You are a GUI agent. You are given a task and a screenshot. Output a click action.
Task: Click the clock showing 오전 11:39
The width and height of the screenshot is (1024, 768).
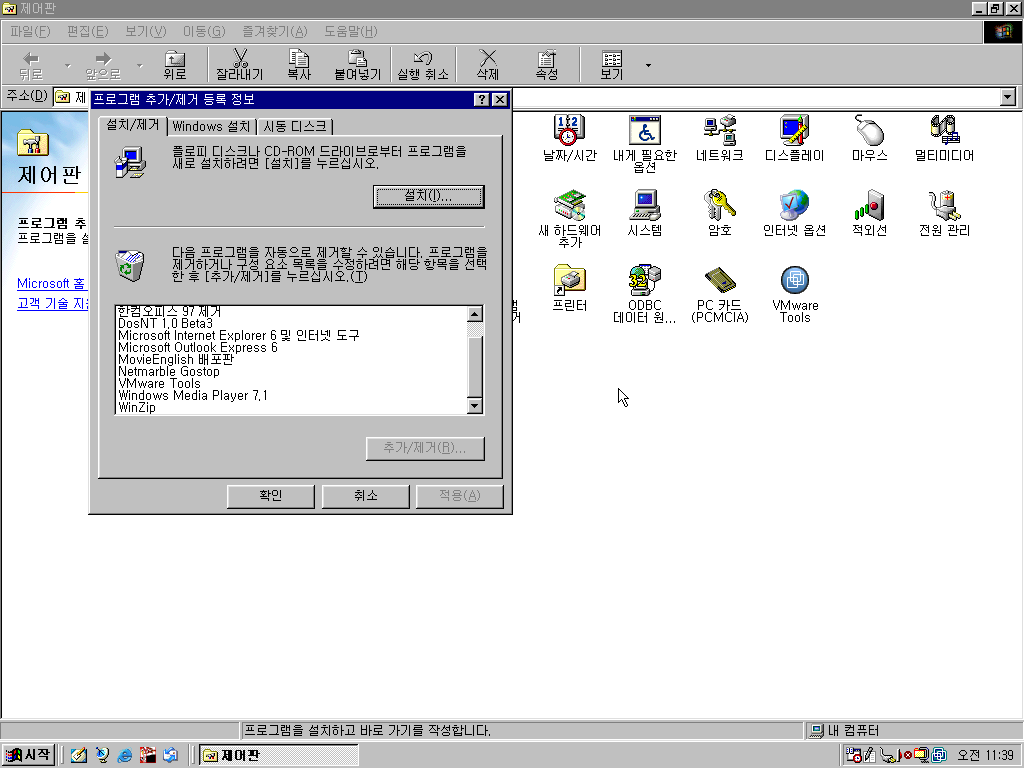[x=985, y=755]
